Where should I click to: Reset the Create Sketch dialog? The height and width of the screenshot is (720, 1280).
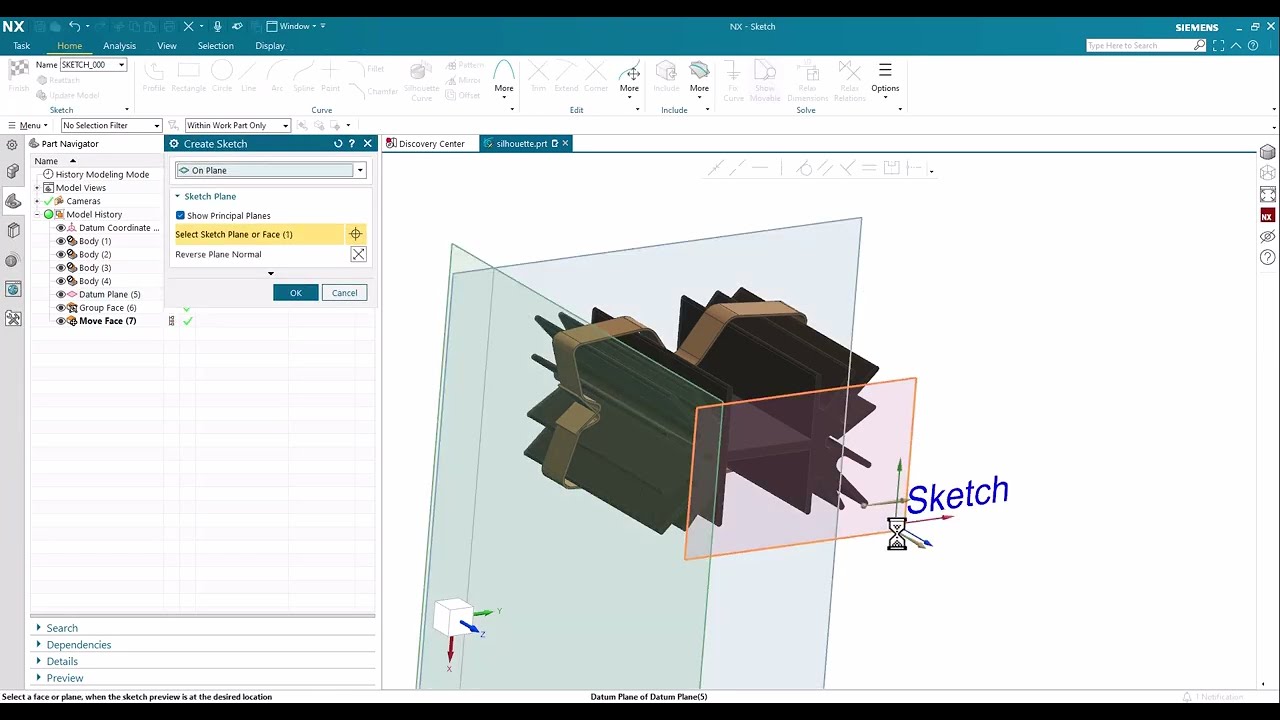(338, 144)
